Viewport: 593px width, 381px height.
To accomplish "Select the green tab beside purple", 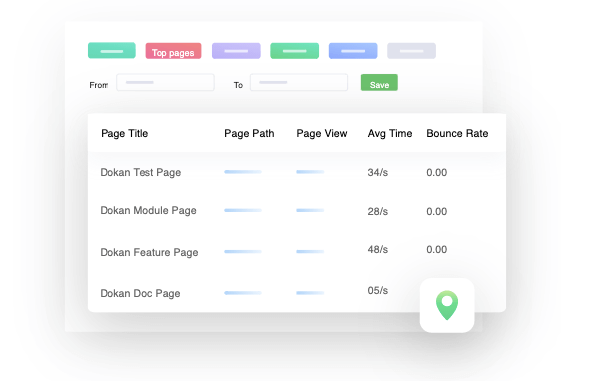I will coord(294,51).
